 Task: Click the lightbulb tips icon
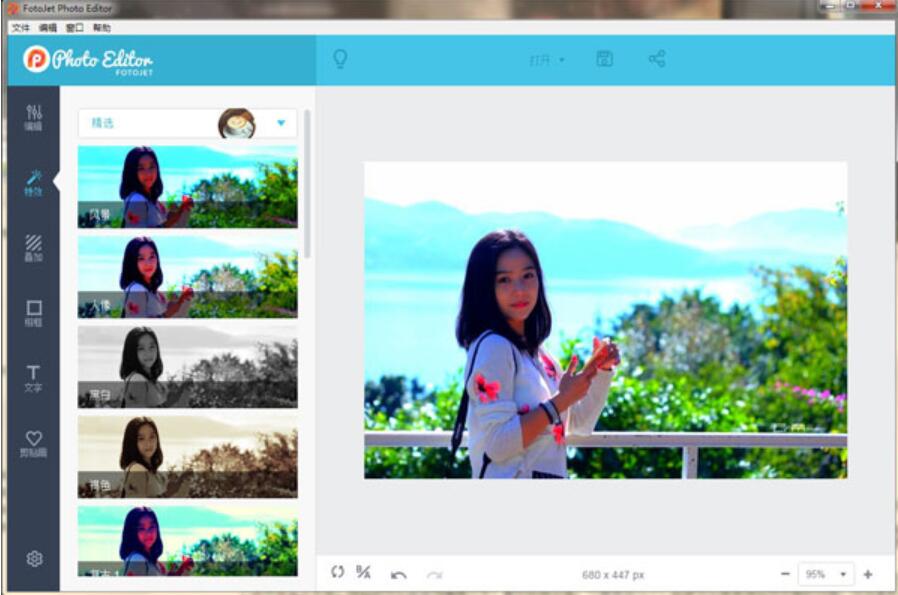point(342,58)
